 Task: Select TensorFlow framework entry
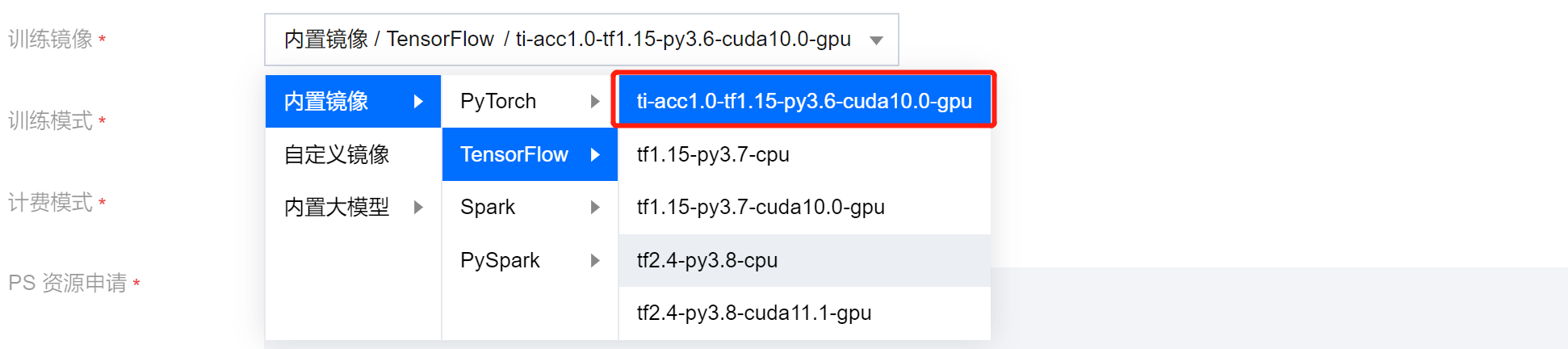(x=514, y=154)
